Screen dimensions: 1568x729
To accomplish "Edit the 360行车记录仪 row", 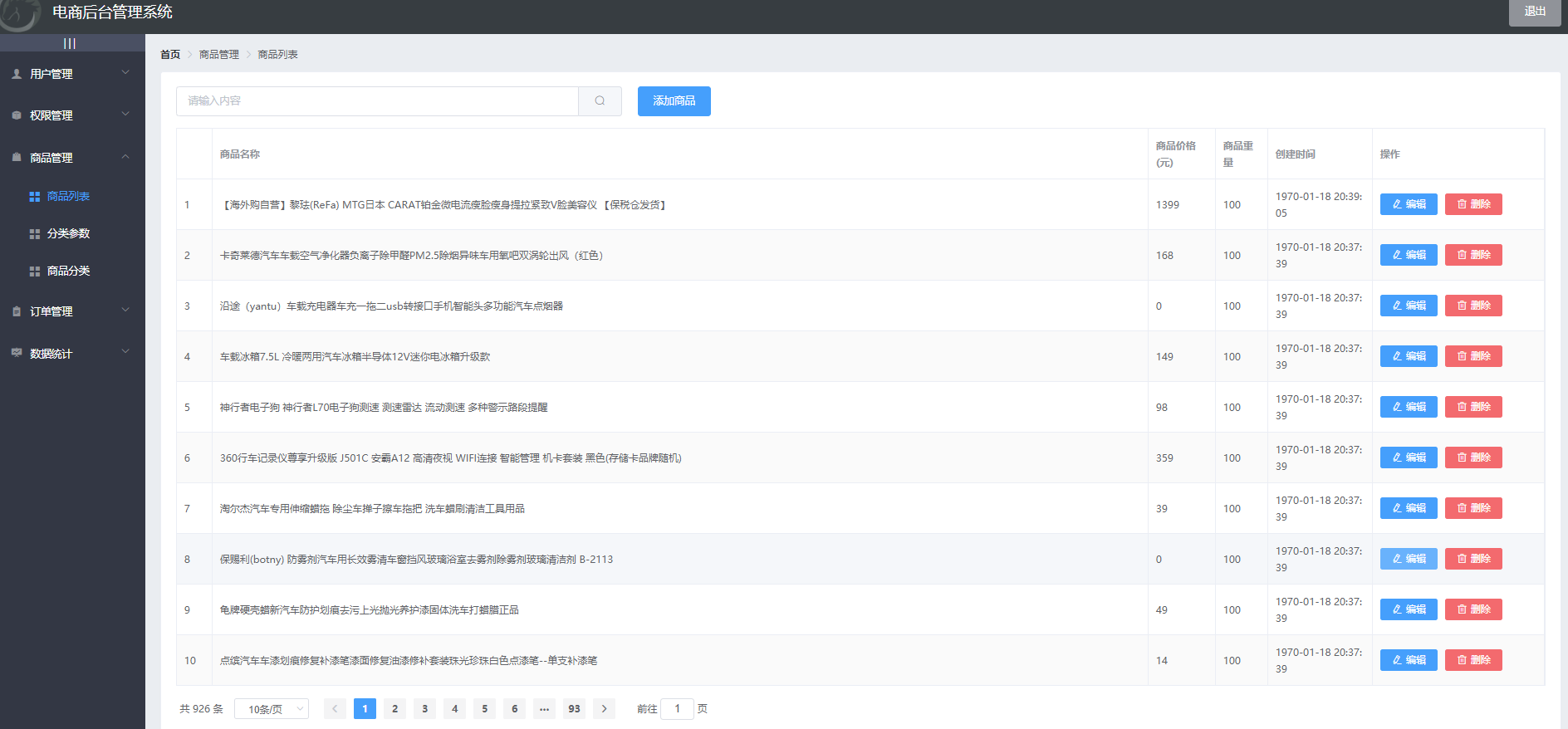I will [1409, 457].
